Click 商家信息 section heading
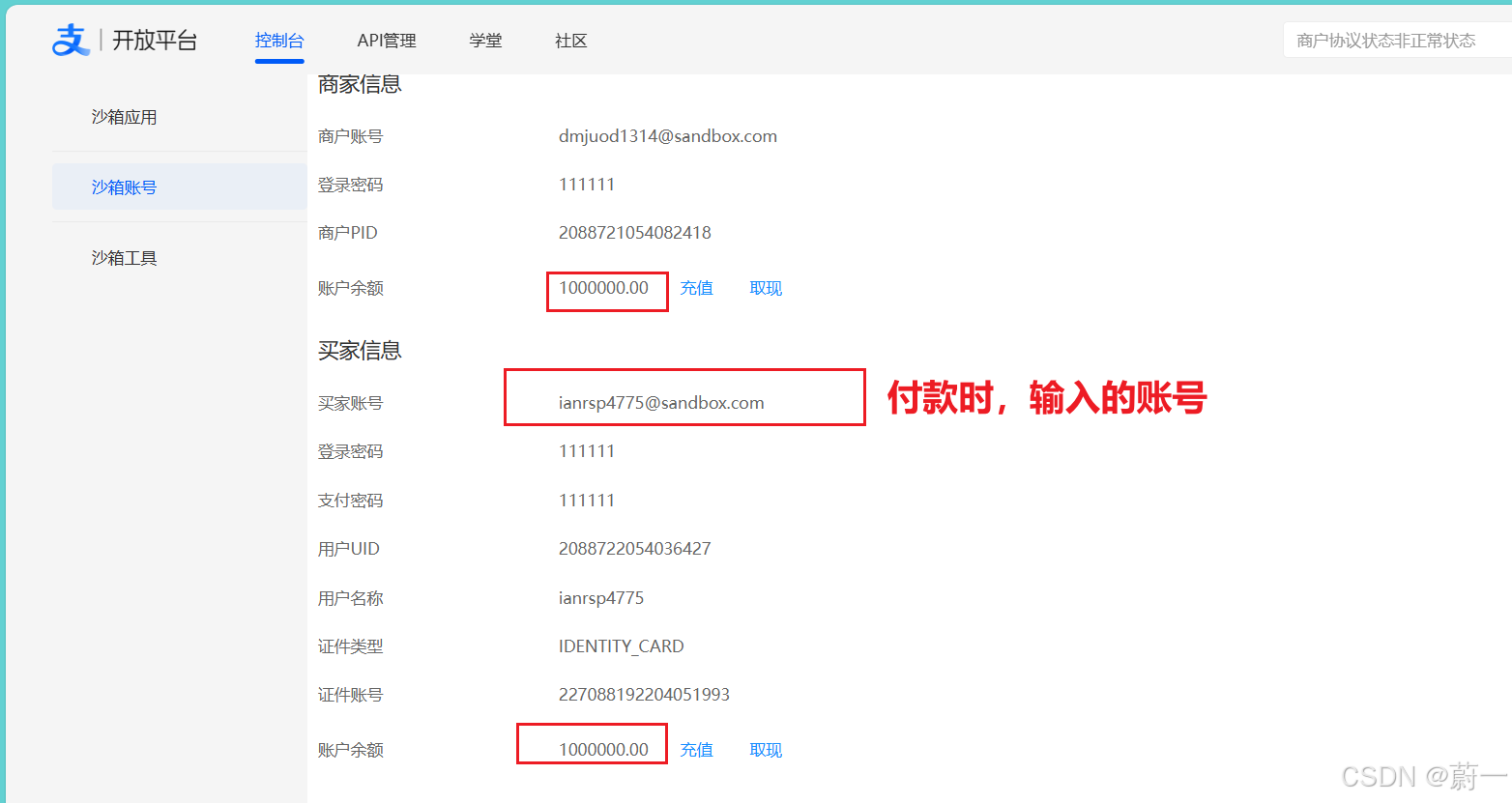Image resolution: width=1512 pixels, height=803 pixels. [360, 84]
